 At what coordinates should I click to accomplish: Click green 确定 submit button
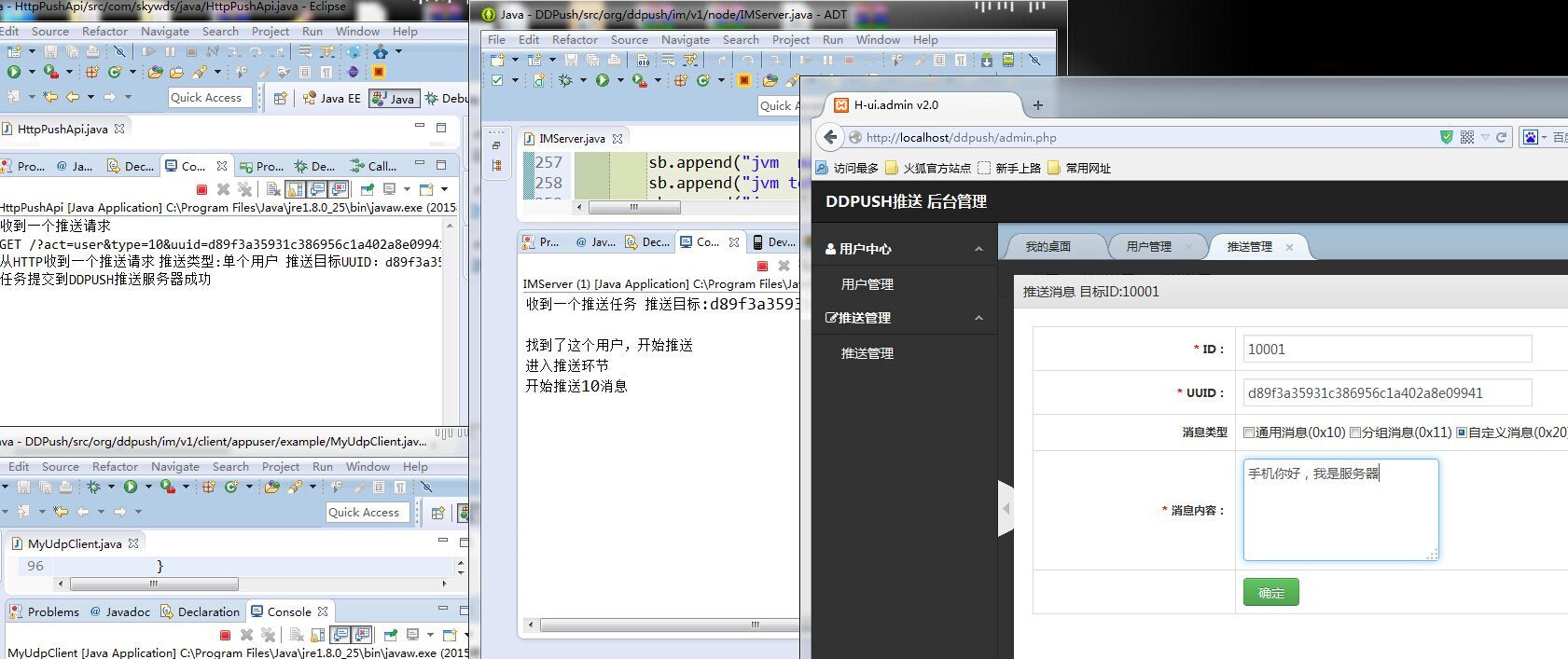click(x=1270, y=593)
